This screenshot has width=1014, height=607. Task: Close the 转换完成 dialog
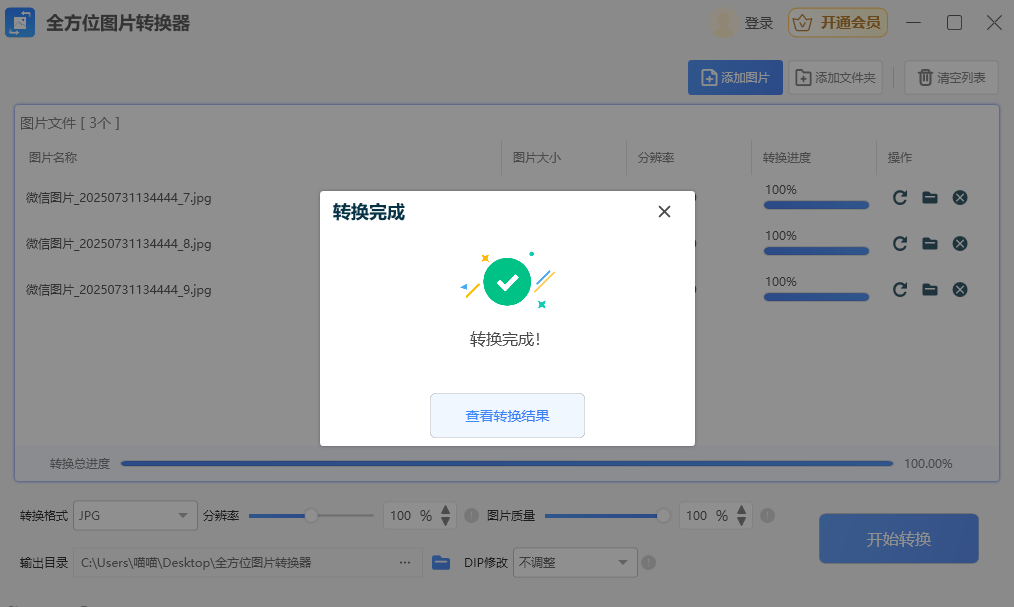pyautogui.click(x=664, y=211)
